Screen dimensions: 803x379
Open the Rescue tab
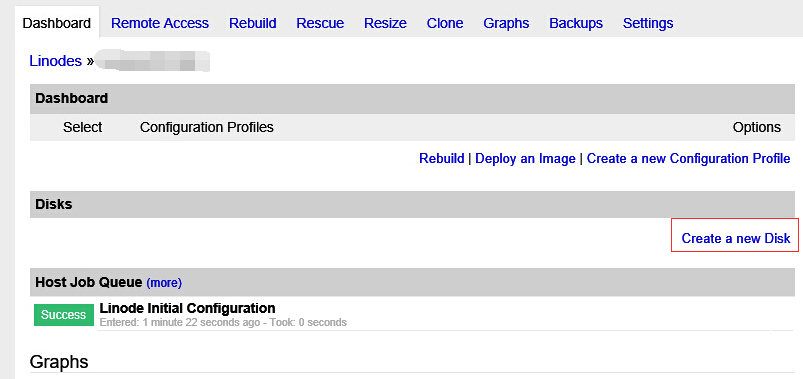[x=320, y=24]
